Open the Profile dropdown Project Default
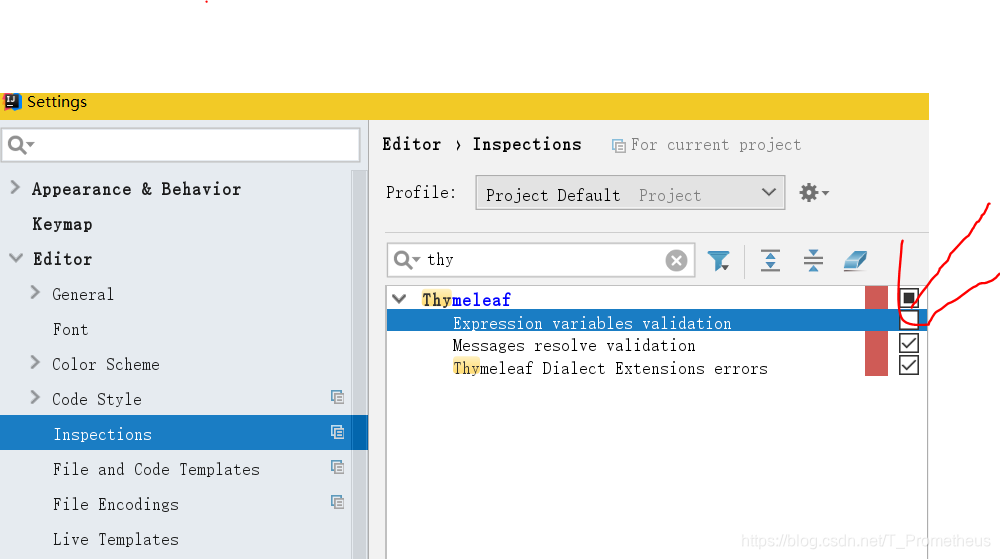Viewport: 1000px width, 559px height. [x=630, y=193]
